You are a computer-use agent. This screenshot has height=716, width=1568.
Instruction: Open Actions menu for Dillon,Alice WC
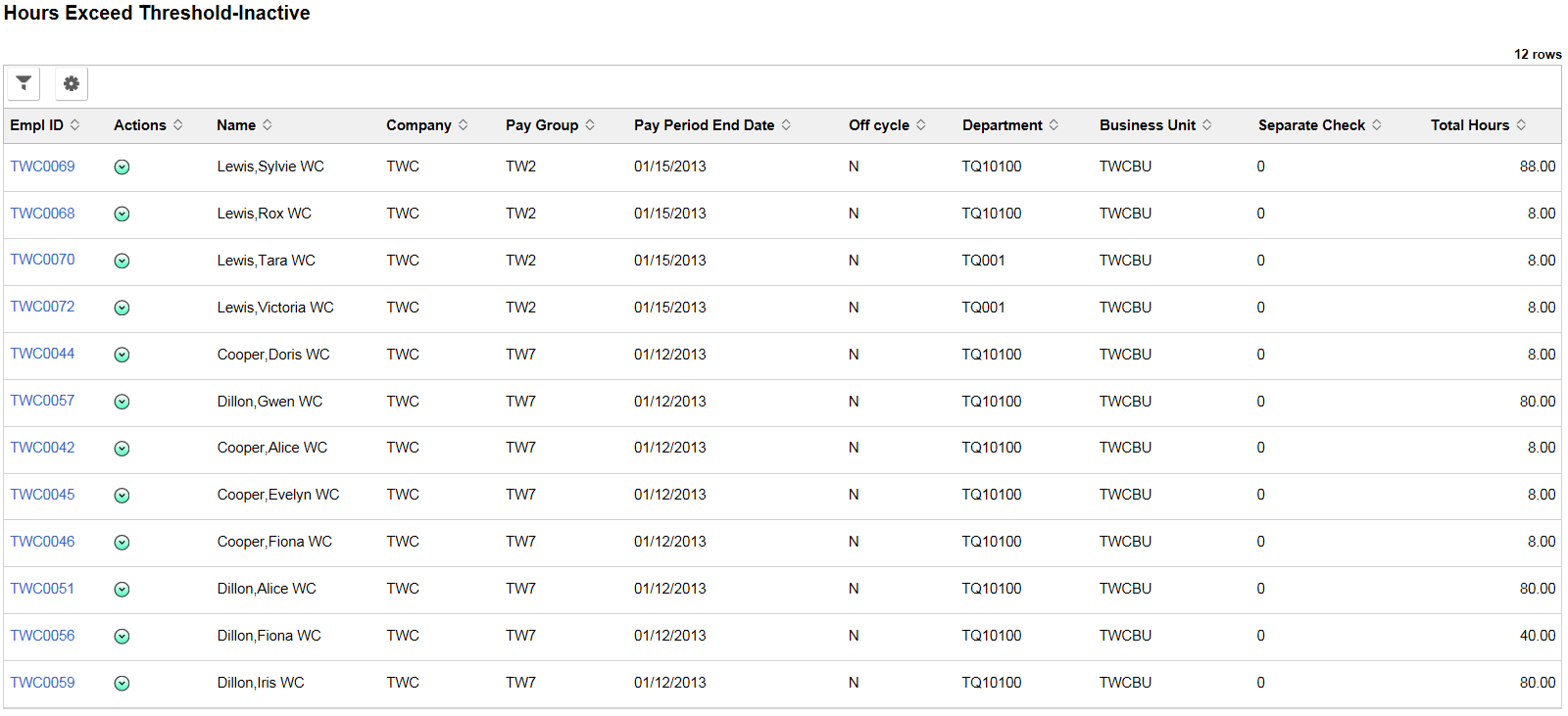pos(122,590)
